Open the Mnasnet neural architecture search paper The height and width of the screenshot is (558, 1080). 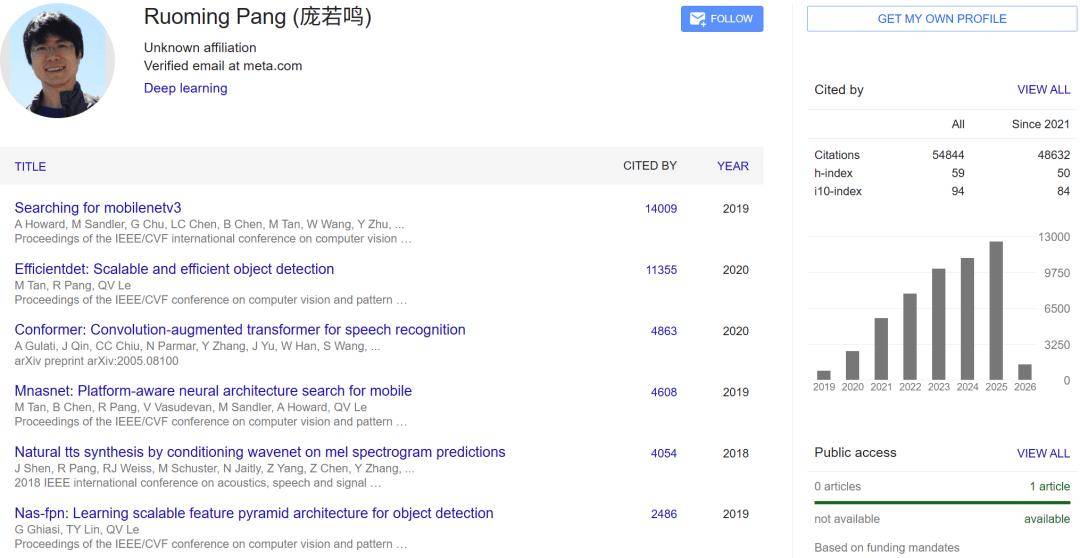213,391
